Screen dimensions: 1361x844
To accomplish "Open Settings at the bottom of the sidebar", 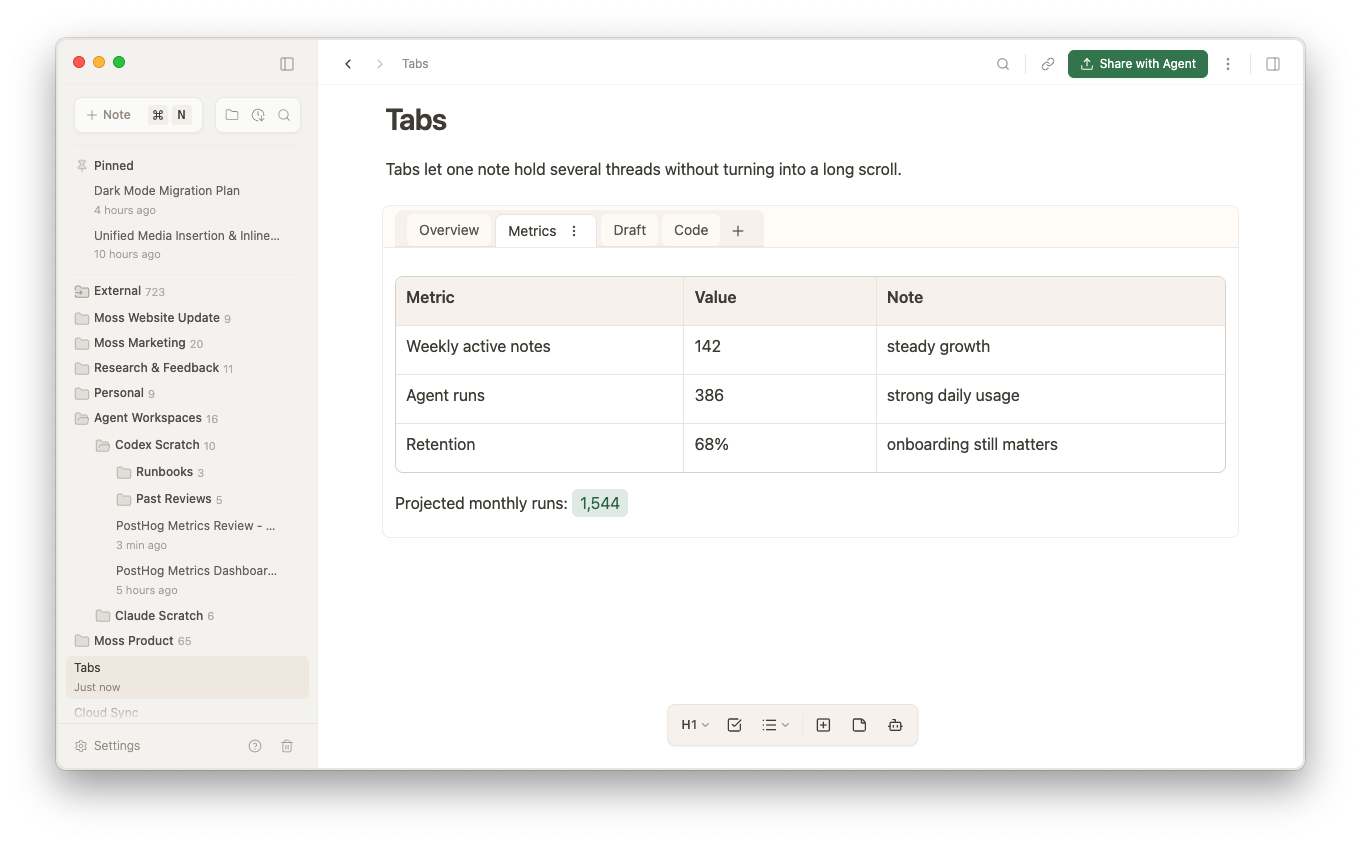I will tap(108, 745).
